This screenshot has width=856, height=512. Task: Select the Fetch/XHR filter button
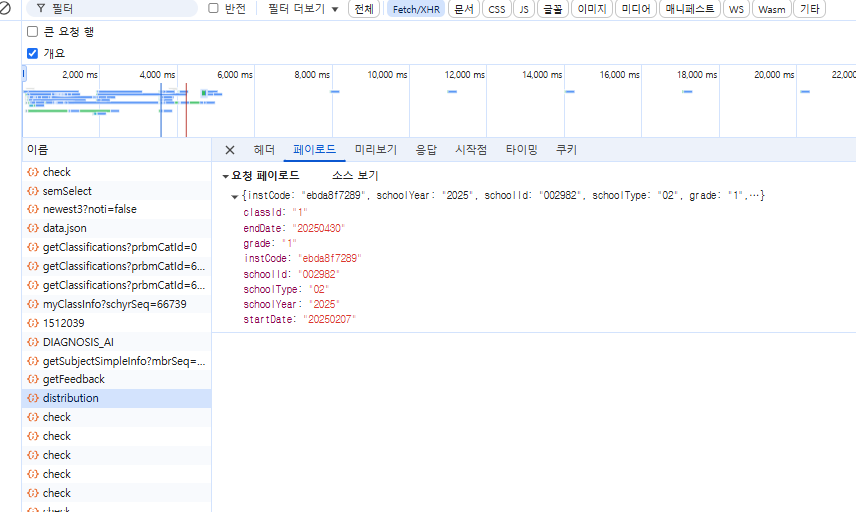(x=416, y=9)
